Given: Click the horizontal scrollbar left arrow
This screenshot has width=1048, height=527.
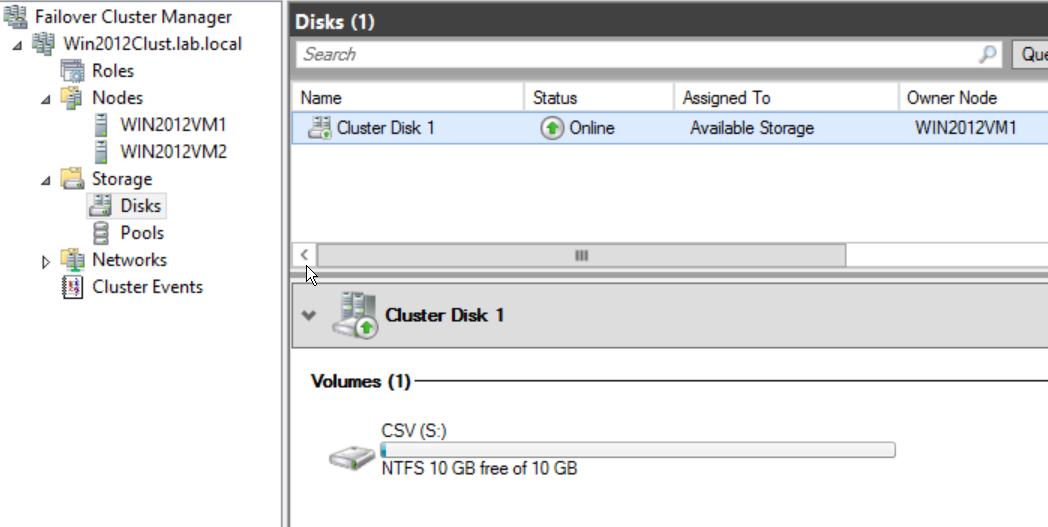Looking at the screenshot, I should tap(305, 255).
